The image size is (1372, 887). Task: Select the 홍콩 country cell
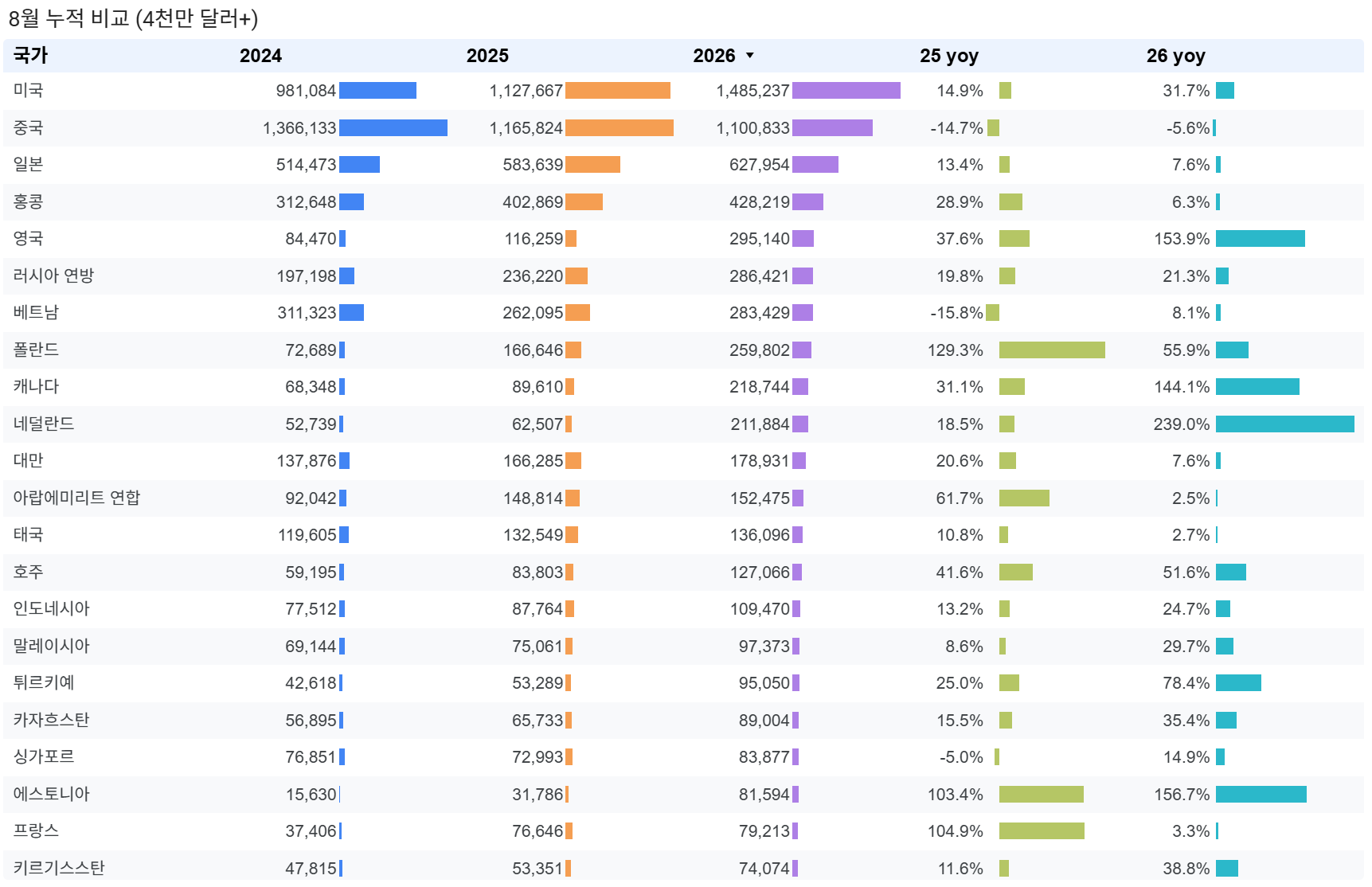(29, 201)
